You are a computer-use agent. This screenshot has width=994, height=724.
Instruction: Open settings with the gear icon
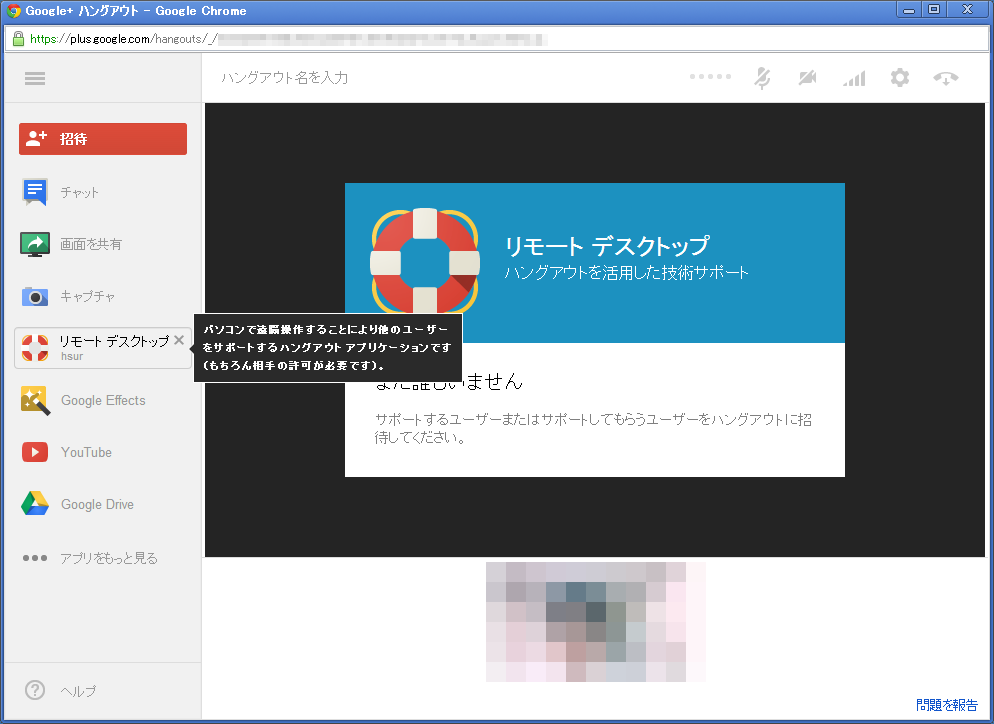point(900,78)
